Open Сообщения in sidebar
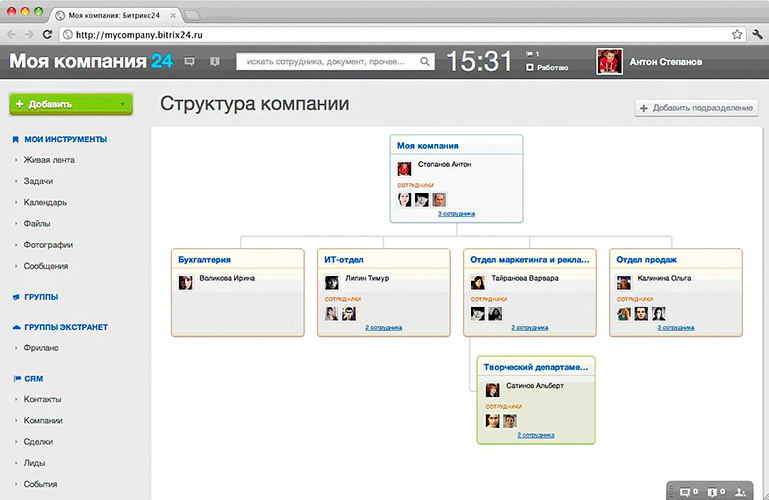This screenshot has height=500, width=769. point(46,266)
